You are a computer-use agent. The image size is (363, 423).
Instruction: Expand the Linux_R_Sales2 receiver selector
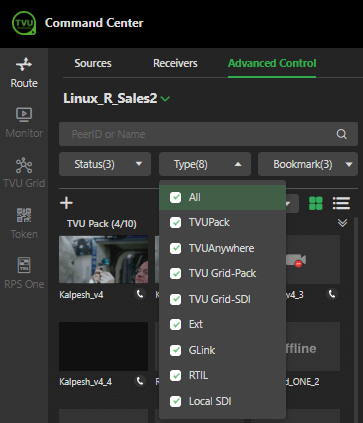tap(165, 99)
